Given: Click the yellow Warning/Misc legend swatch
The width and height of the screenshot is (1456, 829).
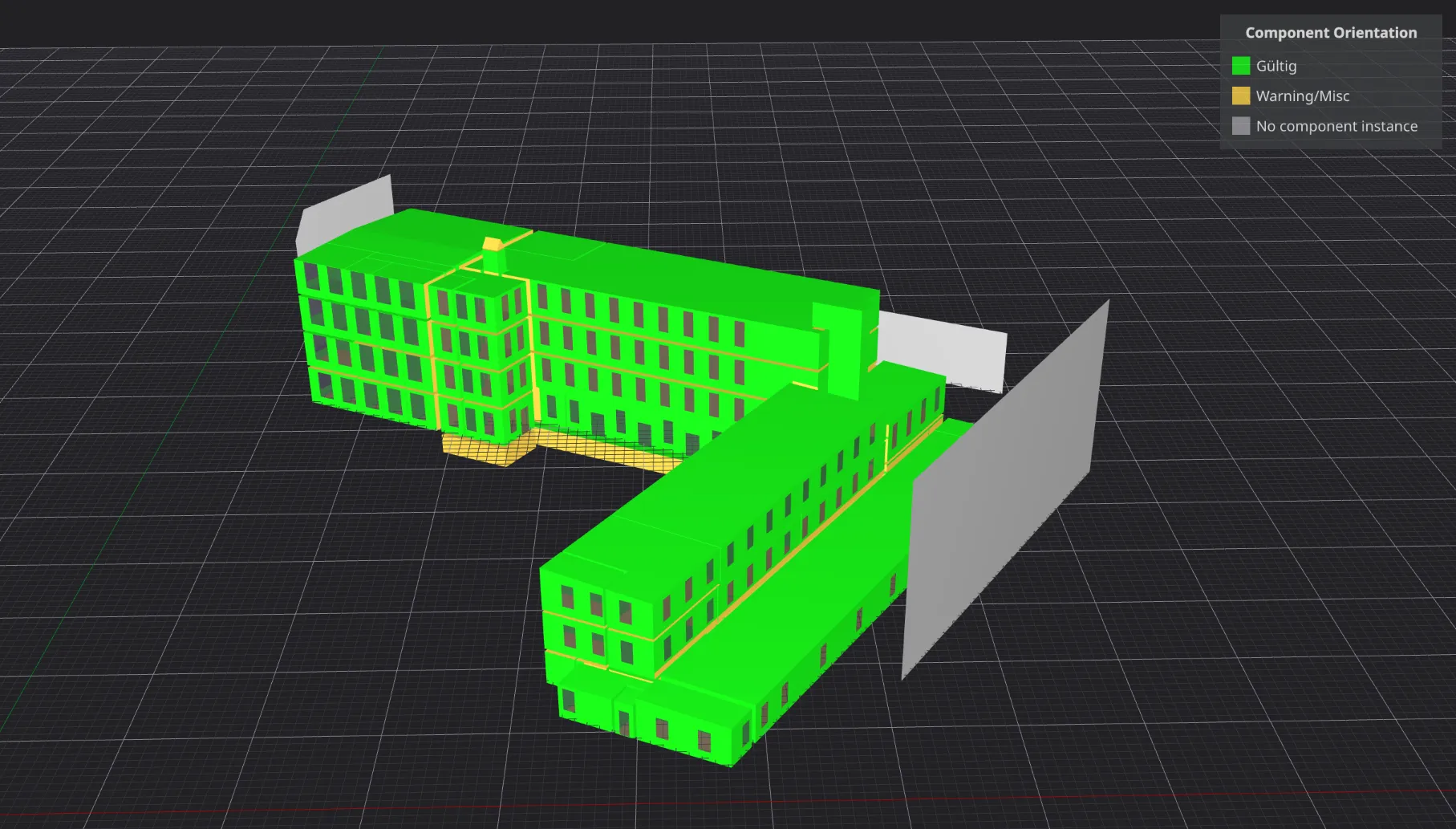Looking at the screenshot, I should click(x=1240, y=96).
